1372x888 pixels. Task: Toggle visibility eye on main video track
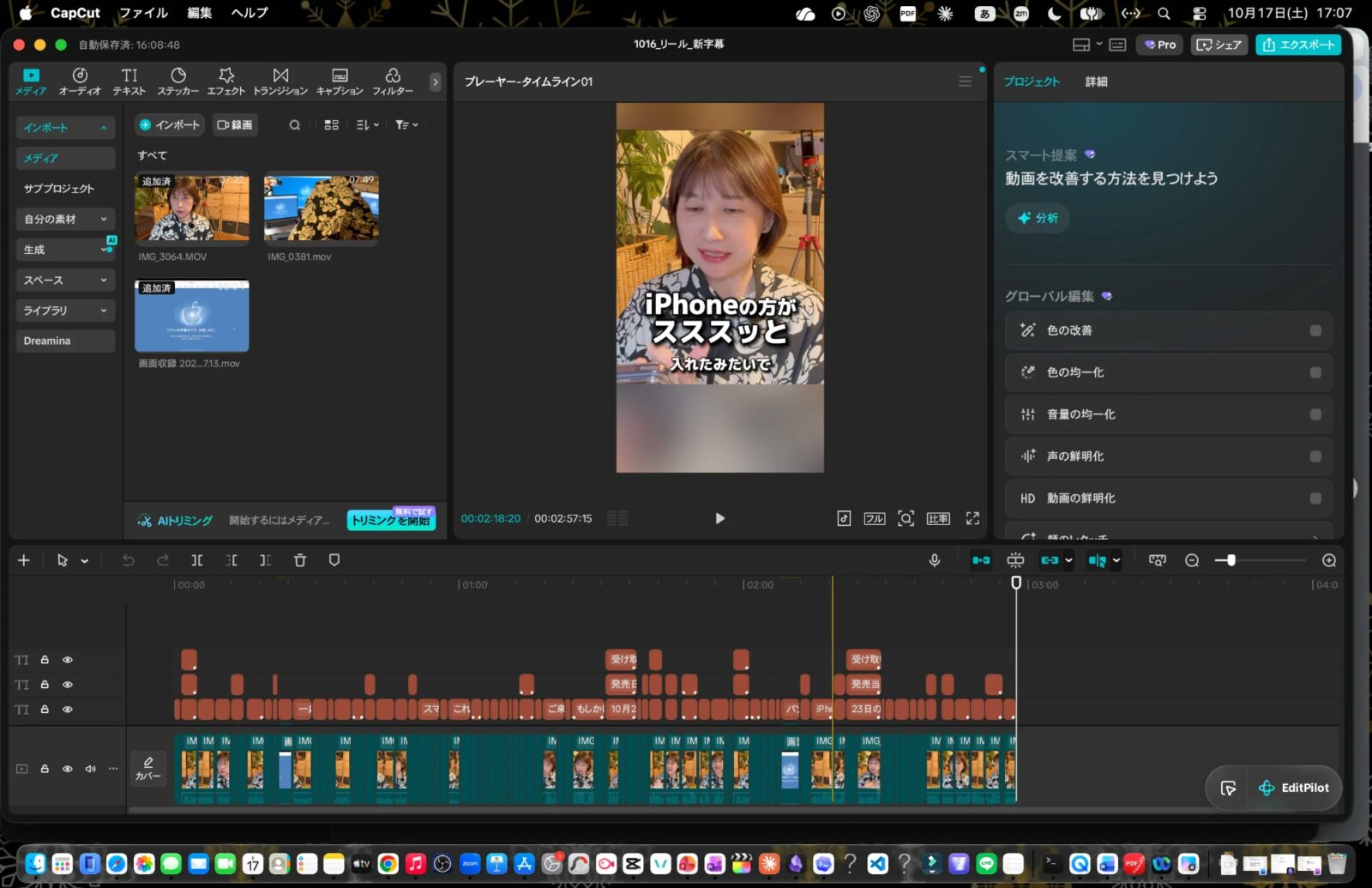click(x=67, y=769)
